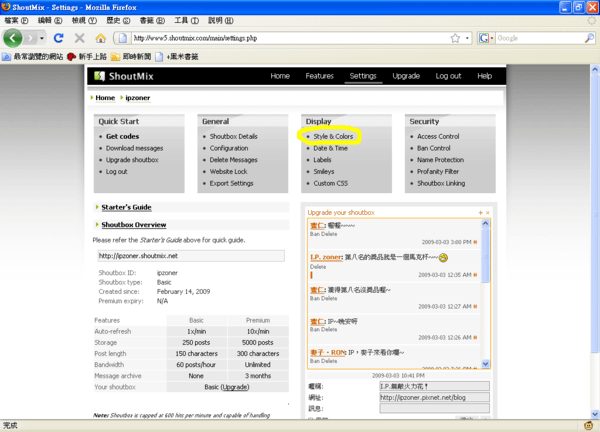The width and height of the screenshot is (600, 432).
Task: Reload the page with the refresh icon
Action: point(59,38)
